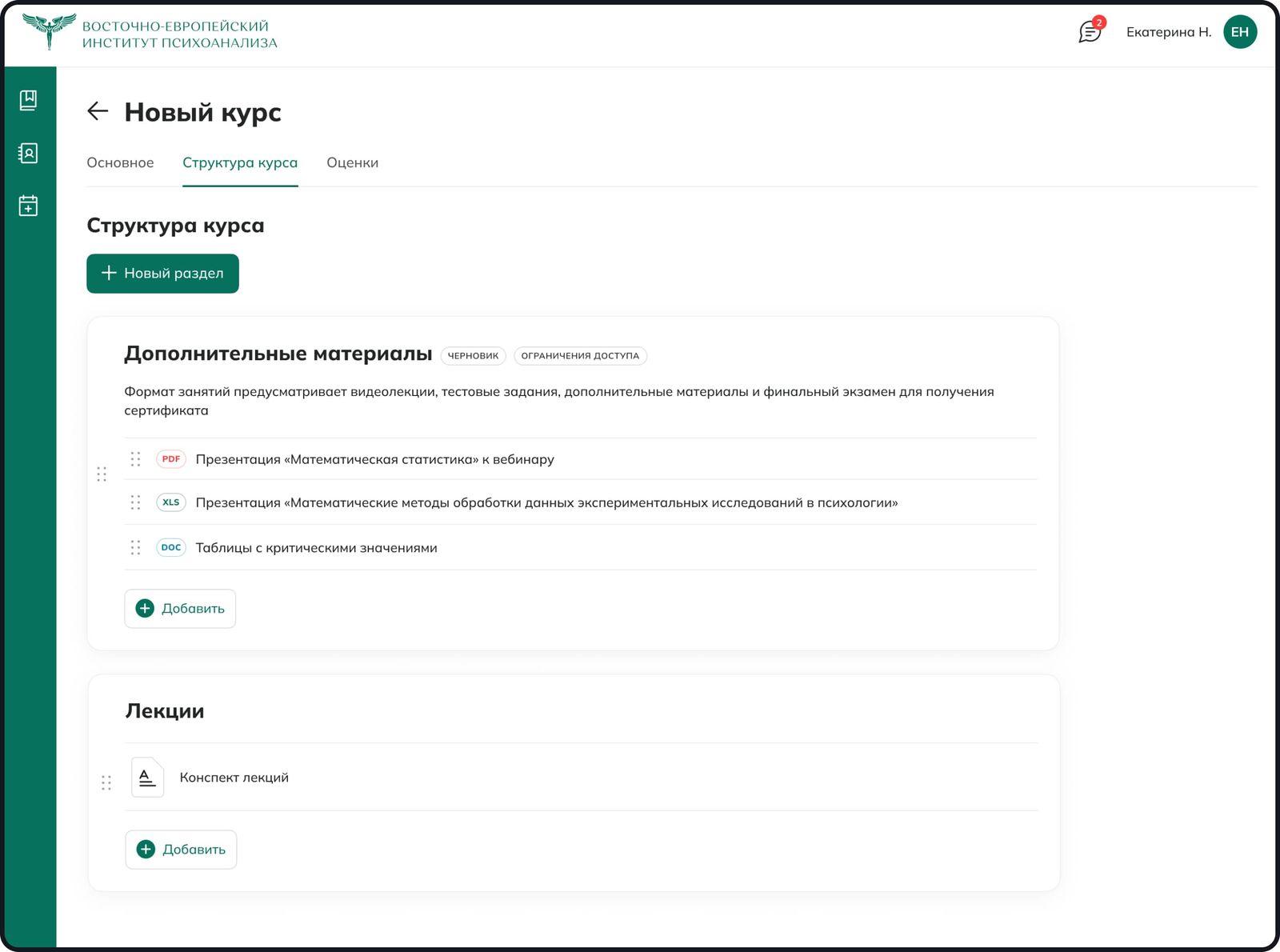Open the contacts book icon in sidebar

(x=29, y=152)
